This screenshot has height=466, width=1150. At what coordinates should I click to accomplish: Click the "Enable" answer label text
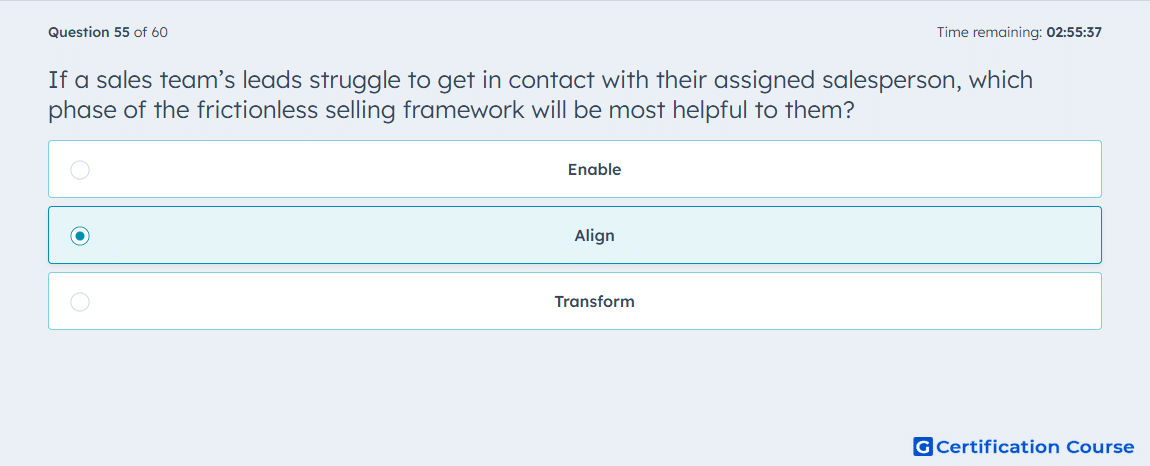point(594,170)
